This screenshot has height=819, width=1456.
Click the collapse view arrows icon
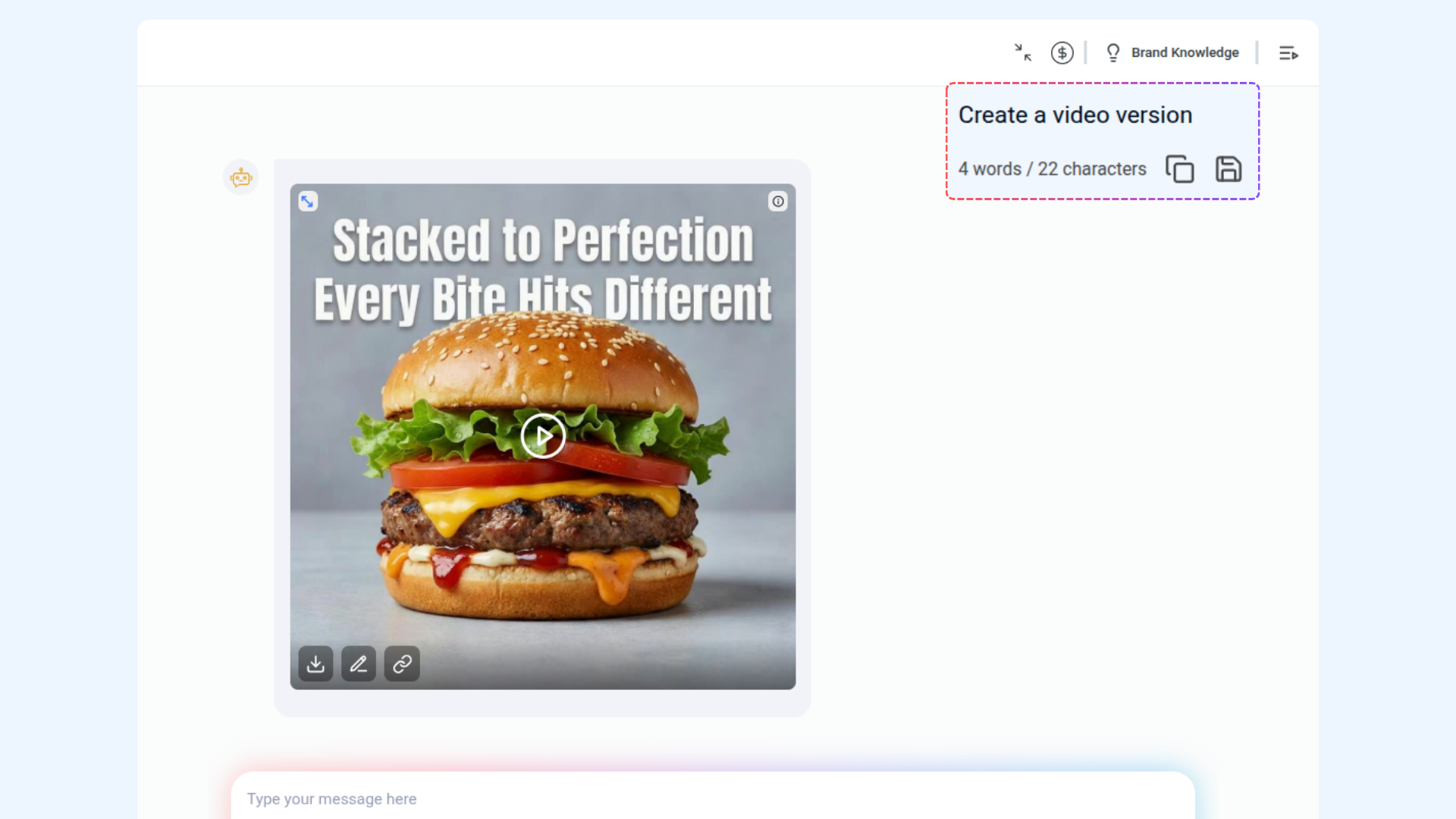pos(1023,52)
